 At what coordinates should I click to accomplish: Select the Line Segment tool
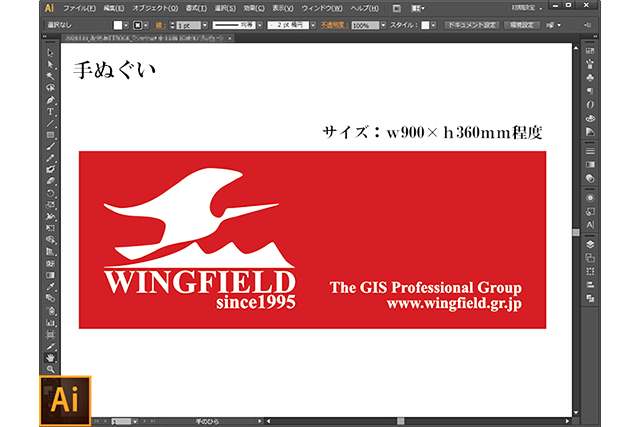coord(50,123)
